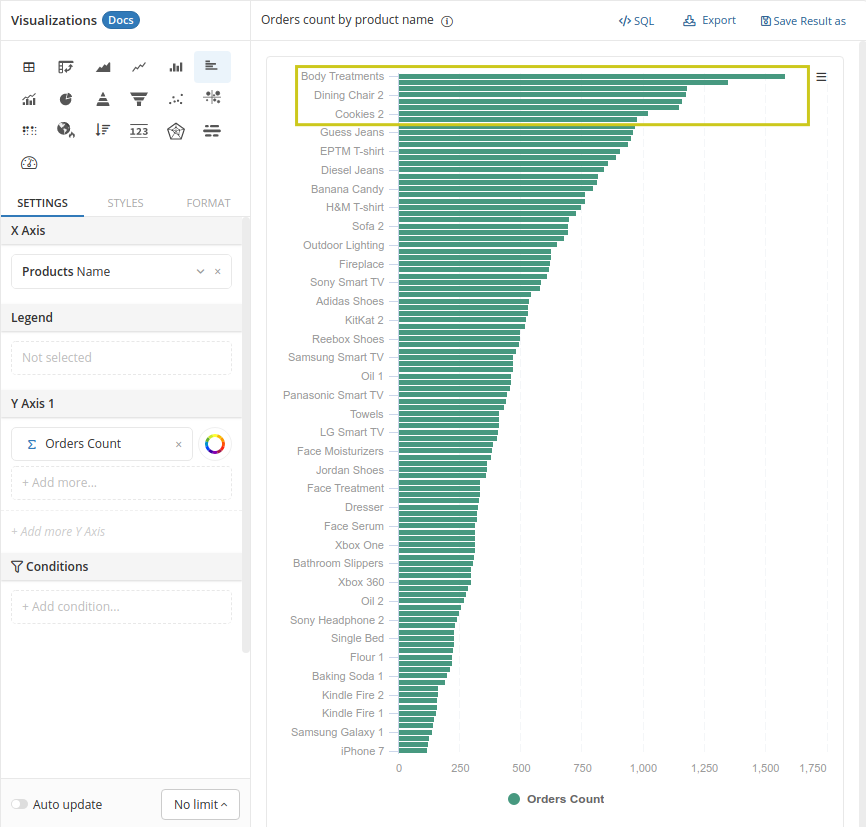Click the 'Y Axis 1' section header
This screenshot has height=827, width=866.
click(122, 404)
